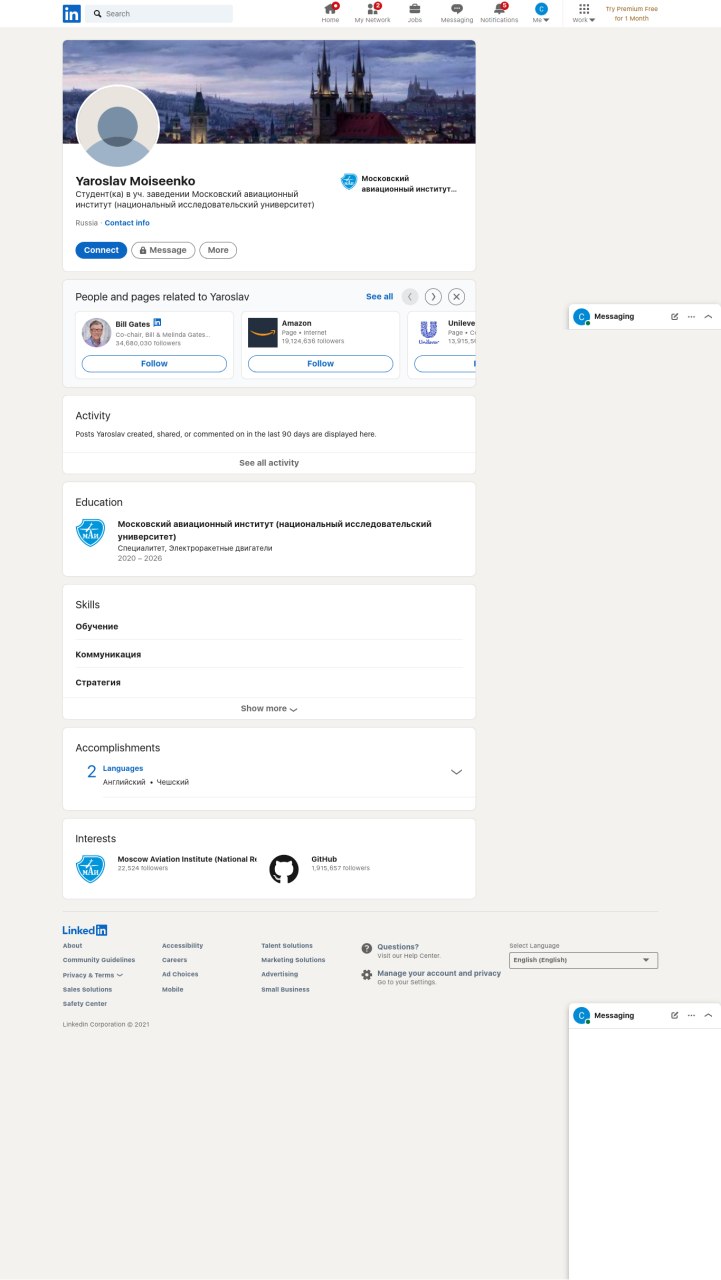Expand the upper Messaging bar chevron
The width and height of the screenshot is (721, 1280).
click(x=708, y=316)
